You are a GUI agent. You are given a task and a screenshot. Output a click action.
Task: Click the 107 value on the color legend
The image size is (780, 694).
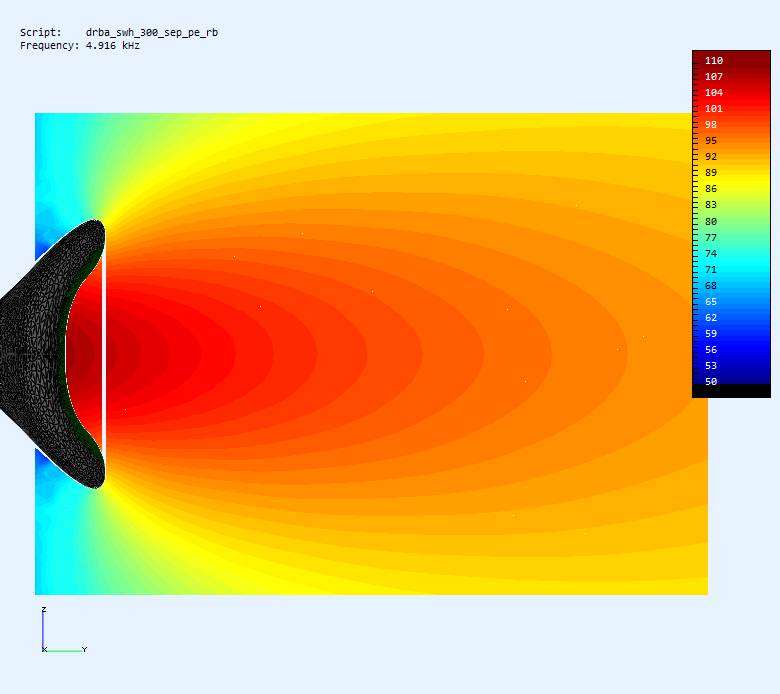tap(714, 77)
